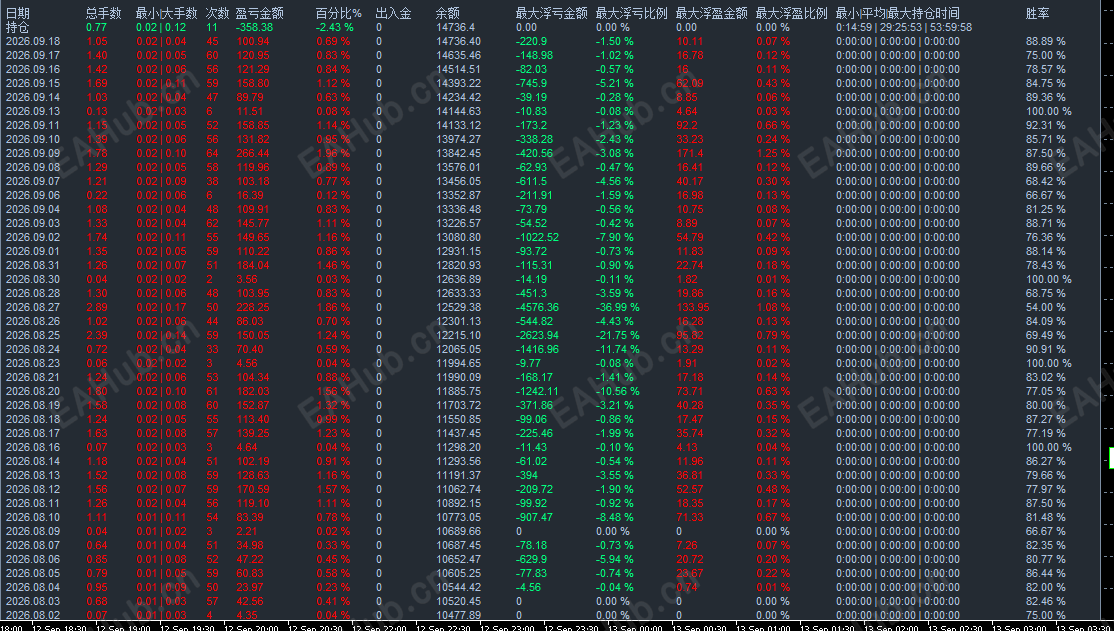Viewport: 1114px width, 631px height.
Task: Click the 百分比% column header
Action: click(x=339, y=14)
